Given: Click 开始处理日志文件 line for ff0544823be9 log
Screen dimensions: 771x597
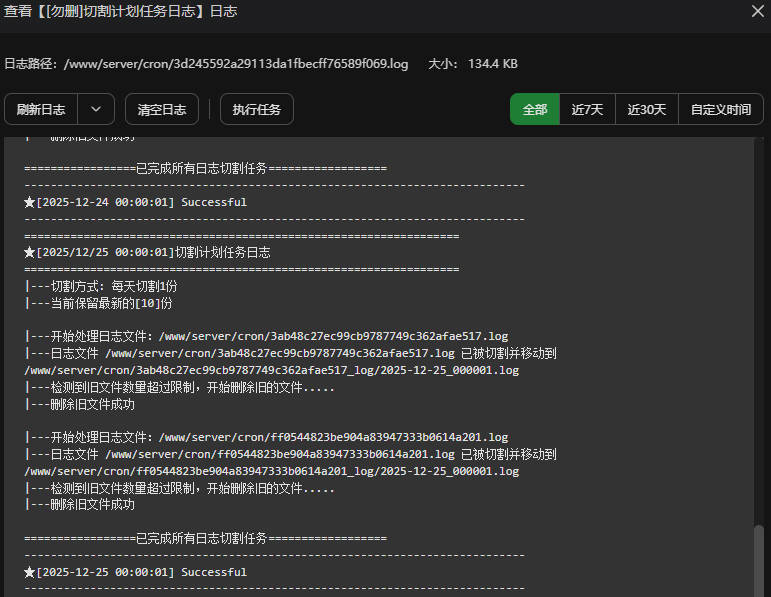Looking at the screenshot, I should click(267, 437).
